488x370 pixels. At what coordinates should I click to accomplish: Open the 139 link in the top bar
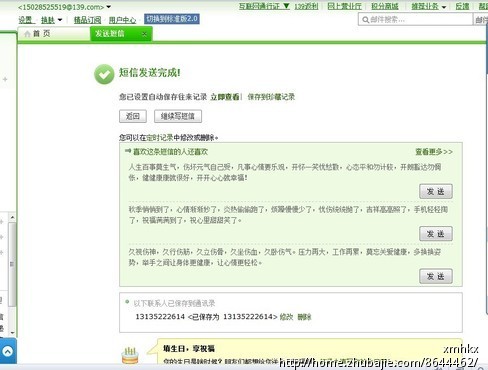306,6
